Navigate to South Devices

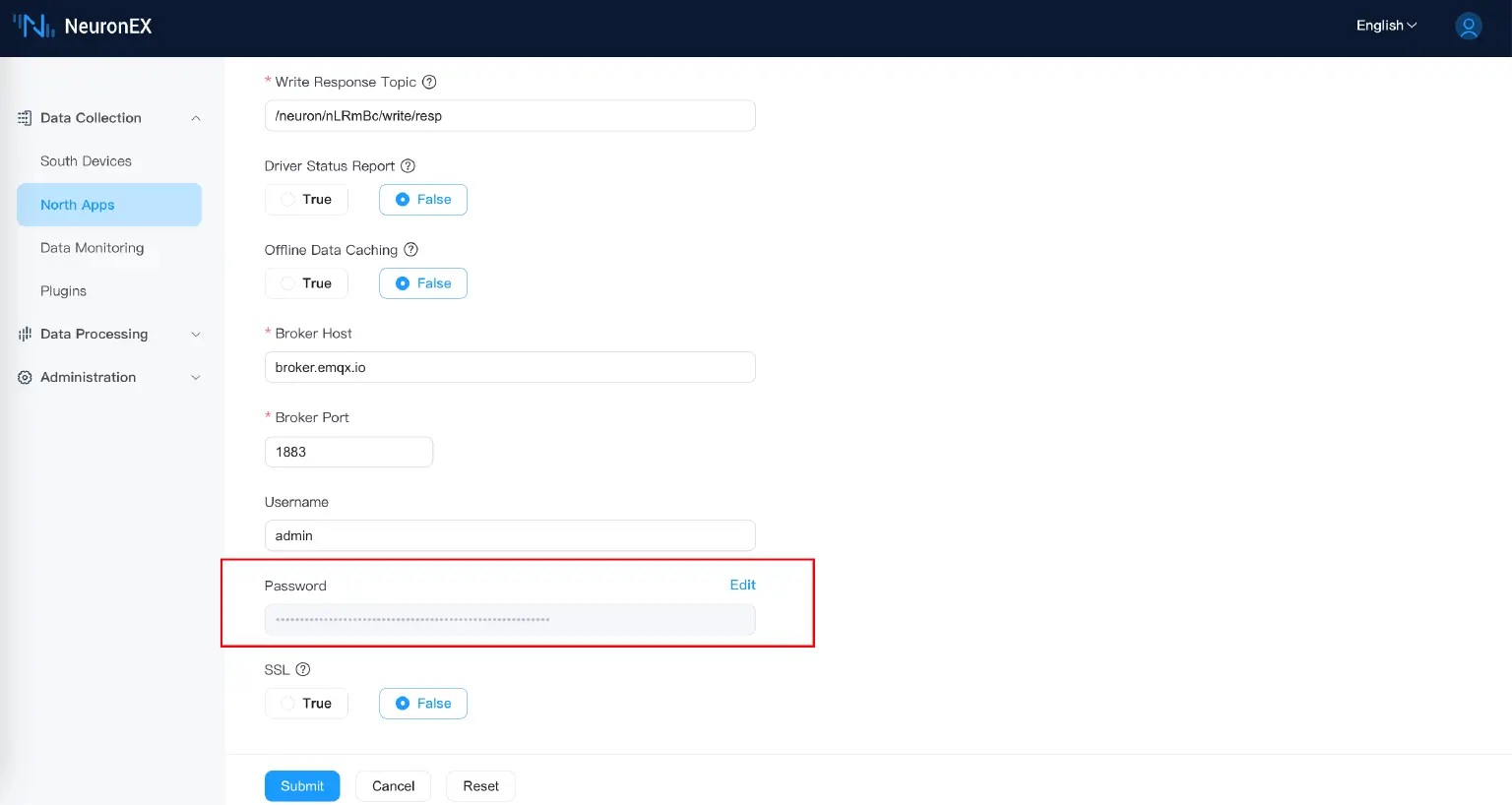pos(86,160)
